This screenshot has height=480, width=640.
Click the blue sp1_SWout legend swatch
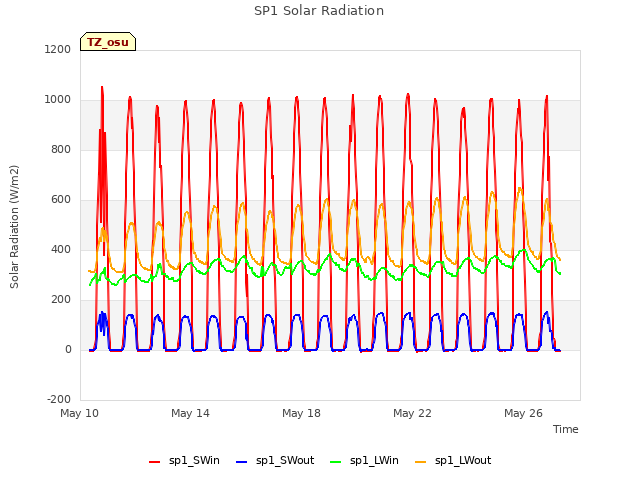point(242,462)
